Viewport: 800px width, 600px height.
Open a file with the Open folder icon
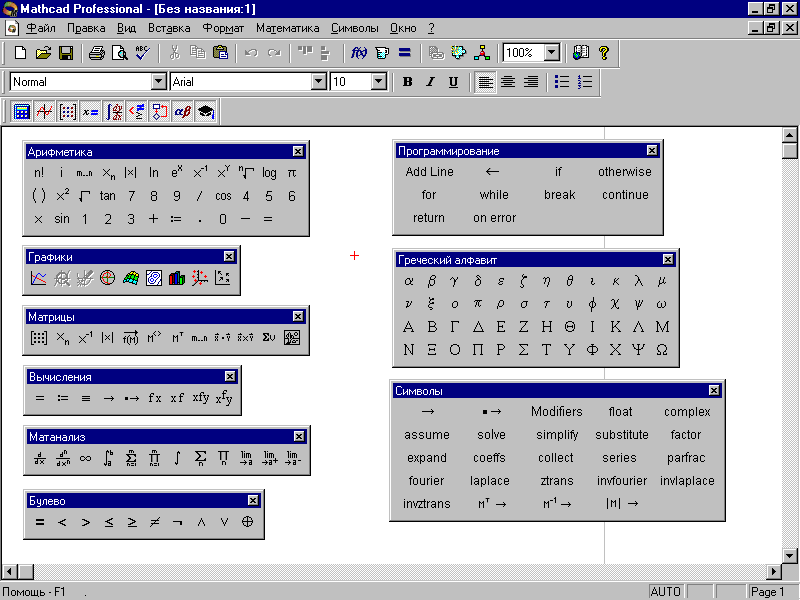[x=43, y=53]
